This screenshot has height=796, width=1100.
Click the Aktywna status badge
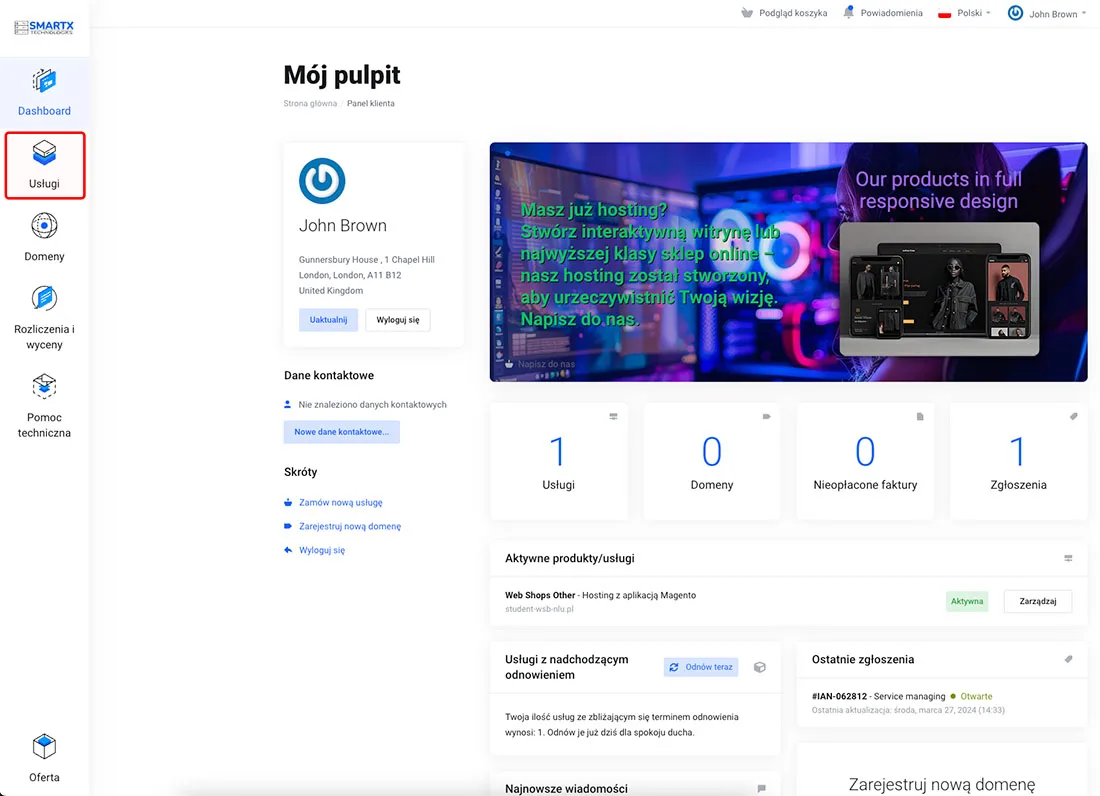[x=967, y=602]
